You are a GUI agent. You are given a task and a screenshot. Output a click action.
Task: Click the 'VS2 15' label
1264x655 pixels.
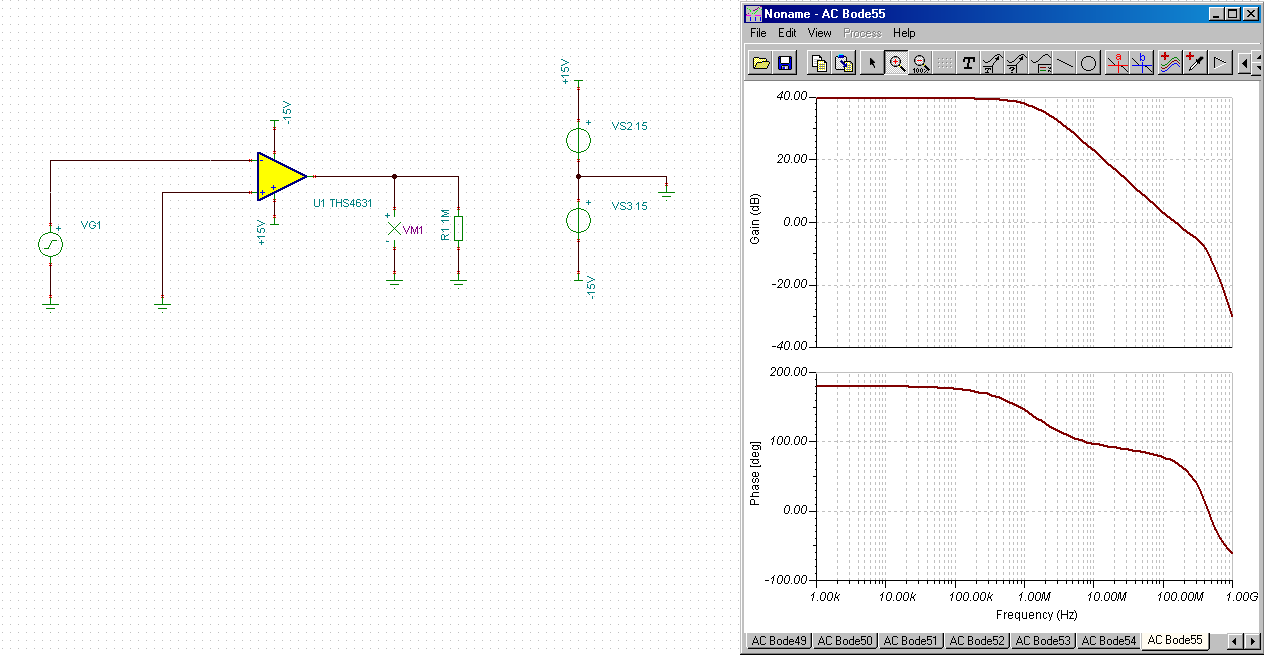(630, 126)
